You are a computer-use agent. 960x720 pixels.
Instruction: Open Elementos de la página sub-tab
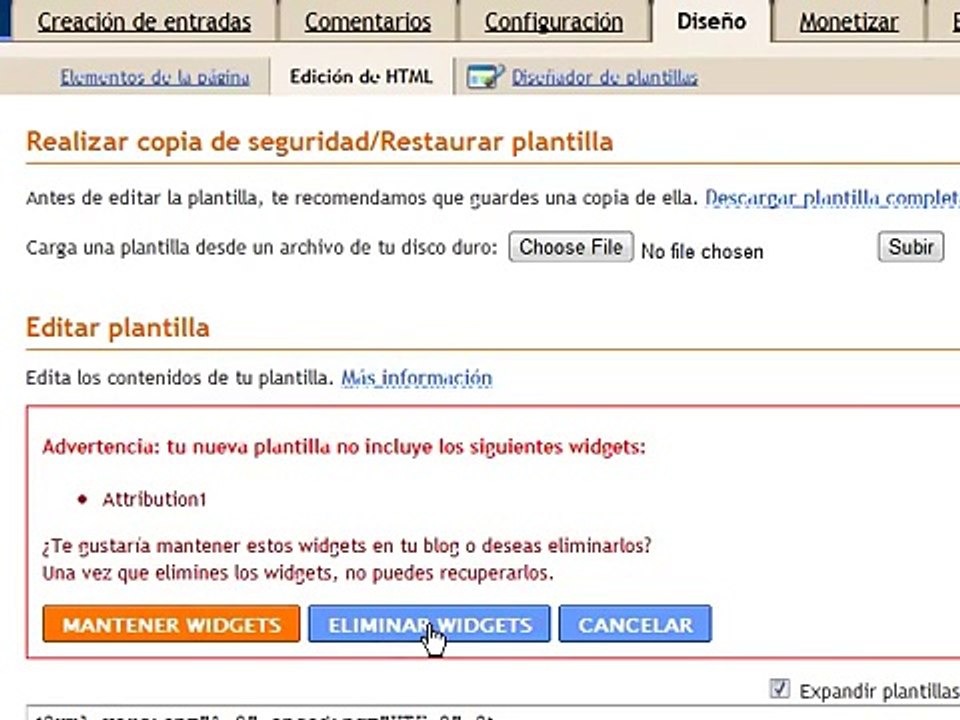click(154, 77)
